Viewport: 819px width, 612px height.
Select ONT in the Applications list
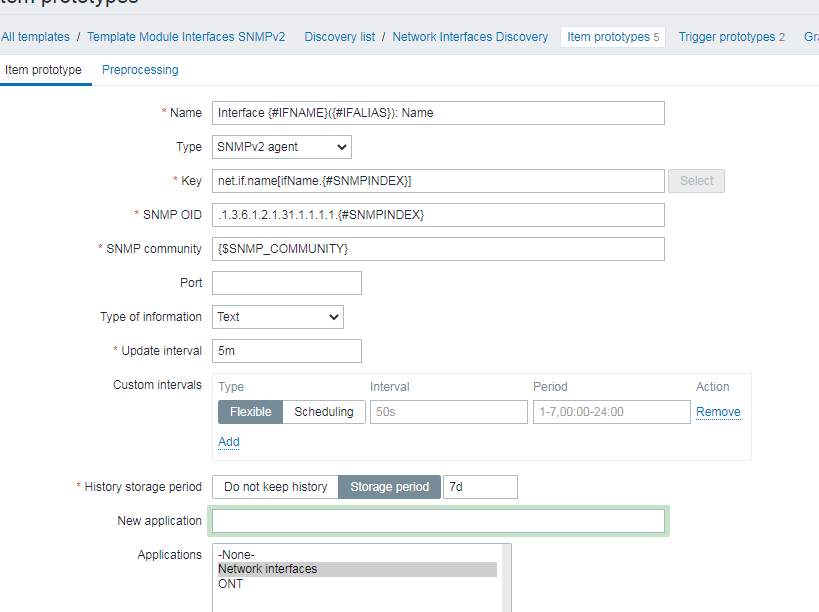231,584
